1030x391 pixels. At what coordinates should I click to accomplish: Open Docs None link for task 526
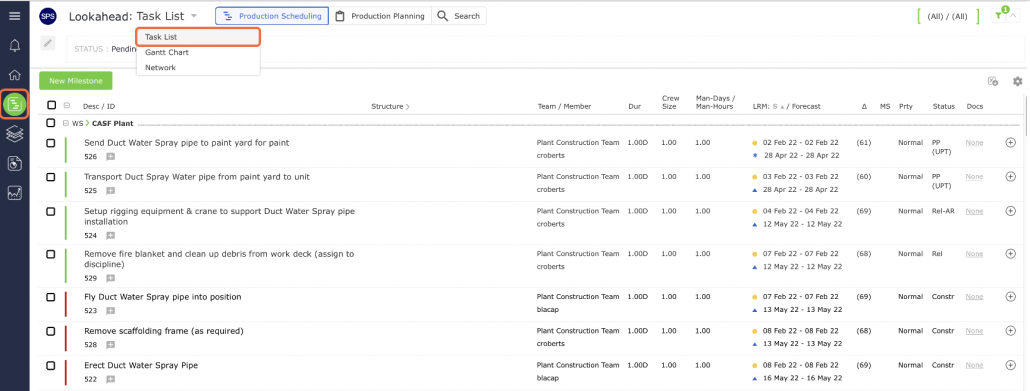974,142
